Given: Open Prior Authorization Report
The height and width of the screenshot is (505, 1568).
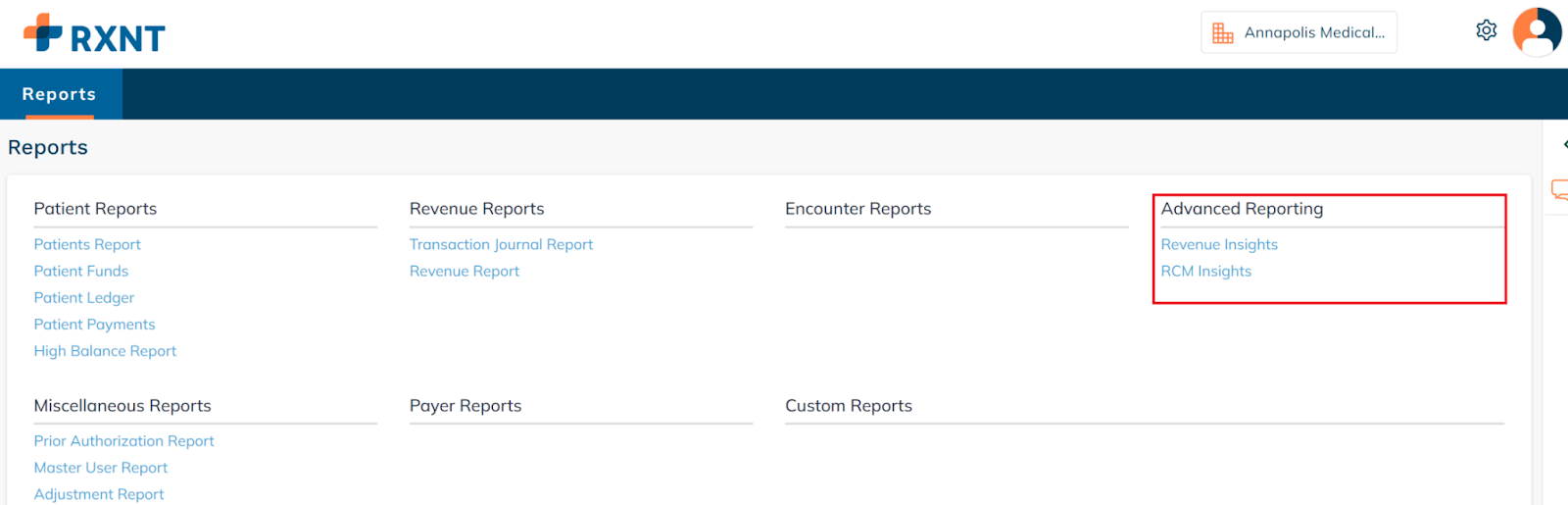Looking at the screenshot, I should coord(123,441).
